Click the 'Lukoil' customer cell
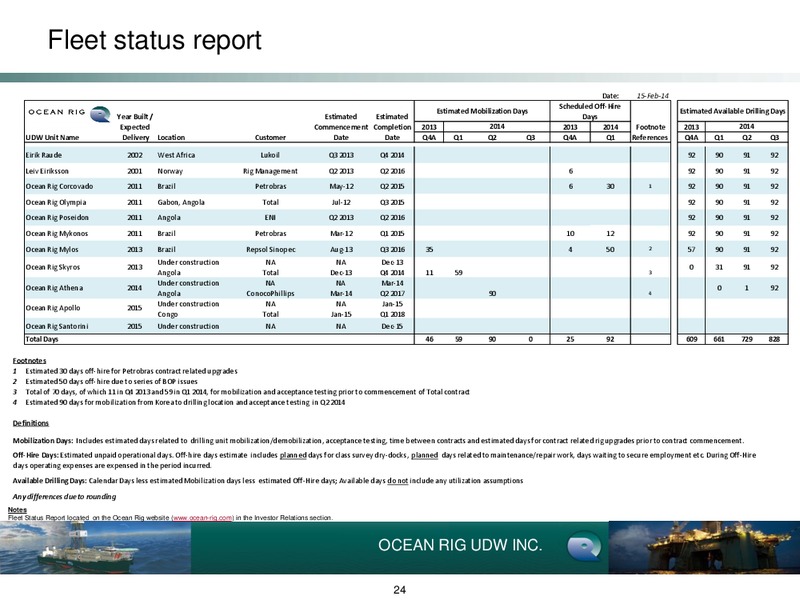 270,155
